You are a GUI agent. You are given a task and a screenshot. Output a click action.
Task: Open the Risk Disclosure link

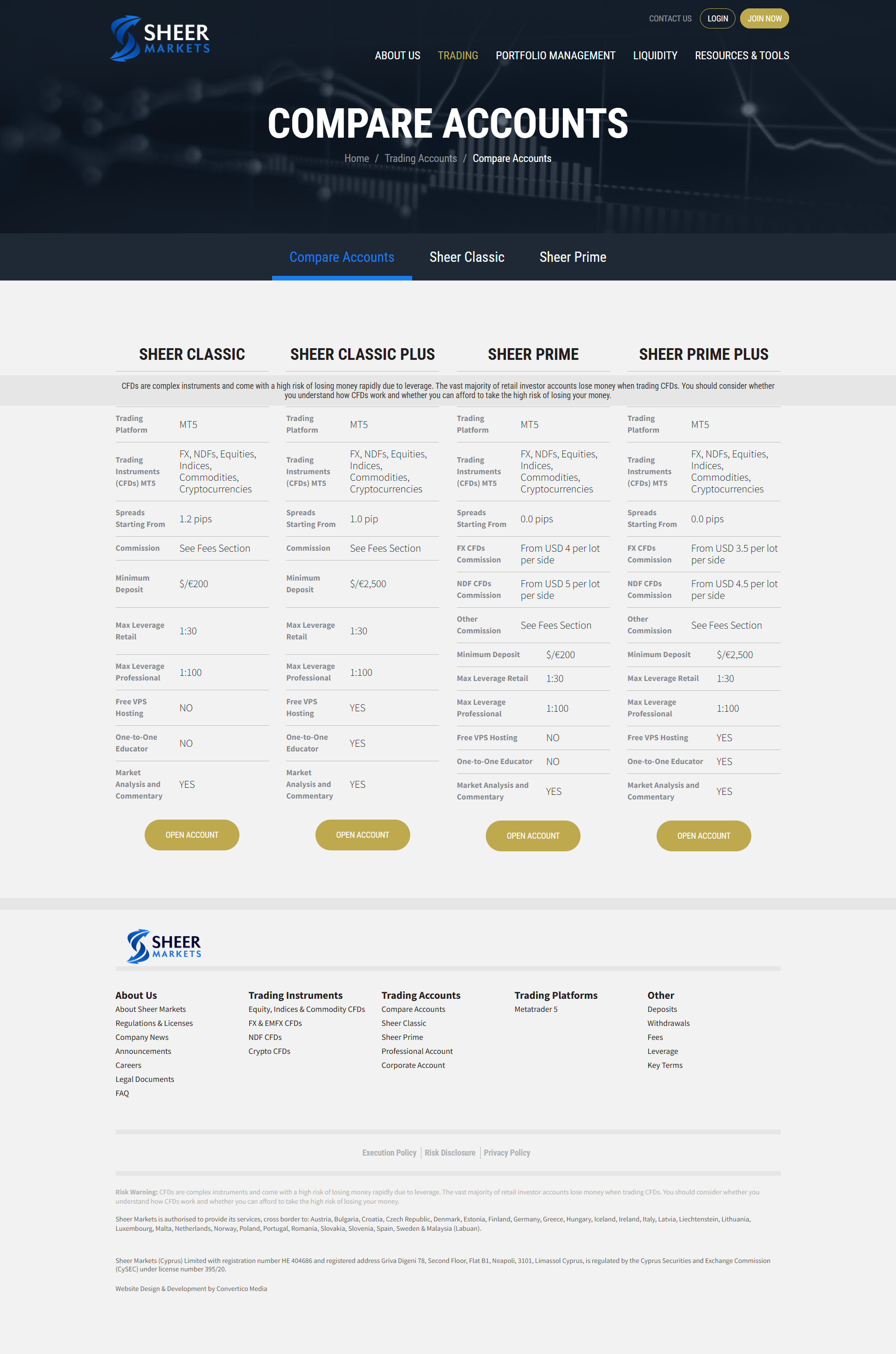click(450, 1153)
